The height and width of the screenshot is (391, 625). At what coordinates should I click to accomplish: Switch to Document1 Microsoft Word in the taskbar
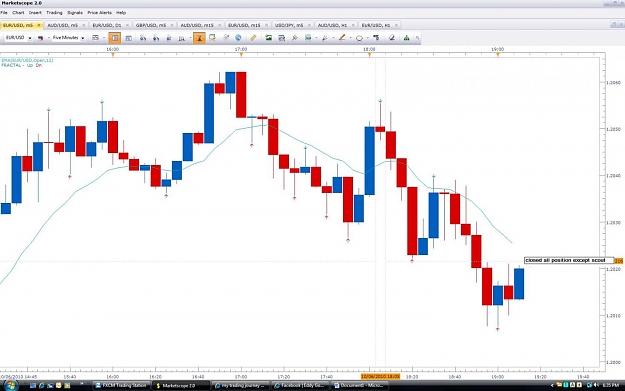click(x=359, y=385)
